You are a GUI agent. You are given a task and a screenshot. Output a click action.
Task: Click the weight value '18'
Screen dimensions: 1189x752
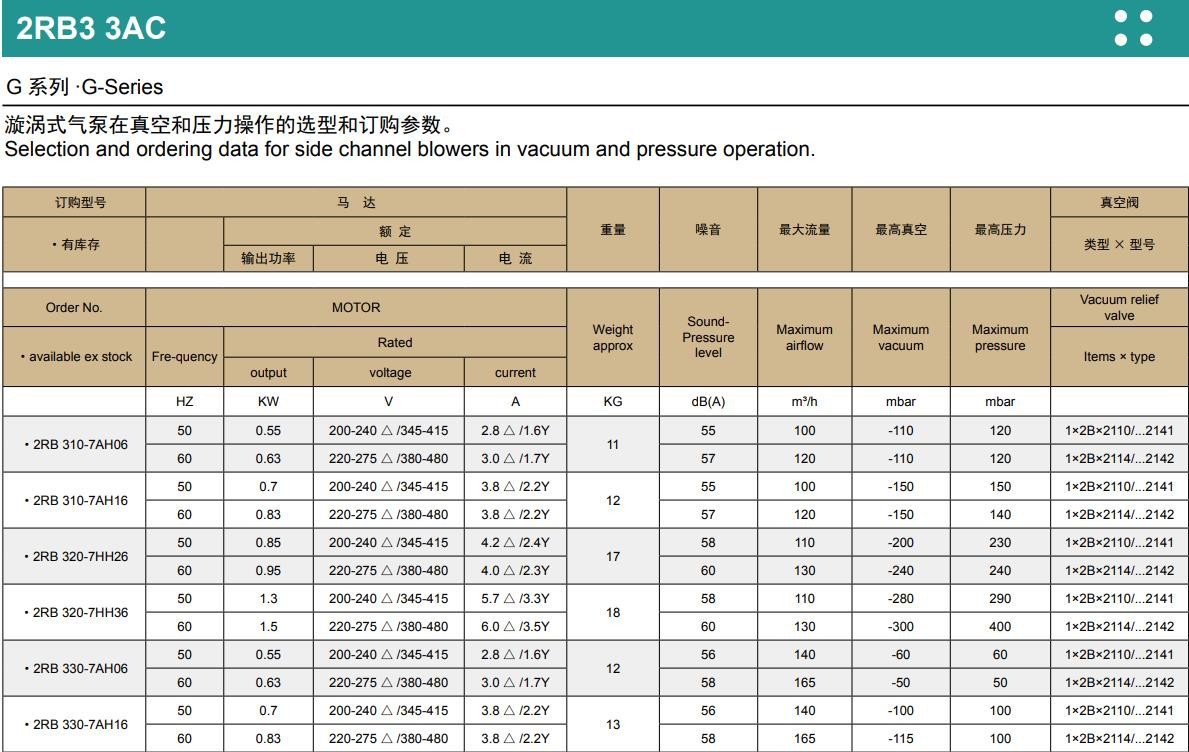[x=613, y=613]
